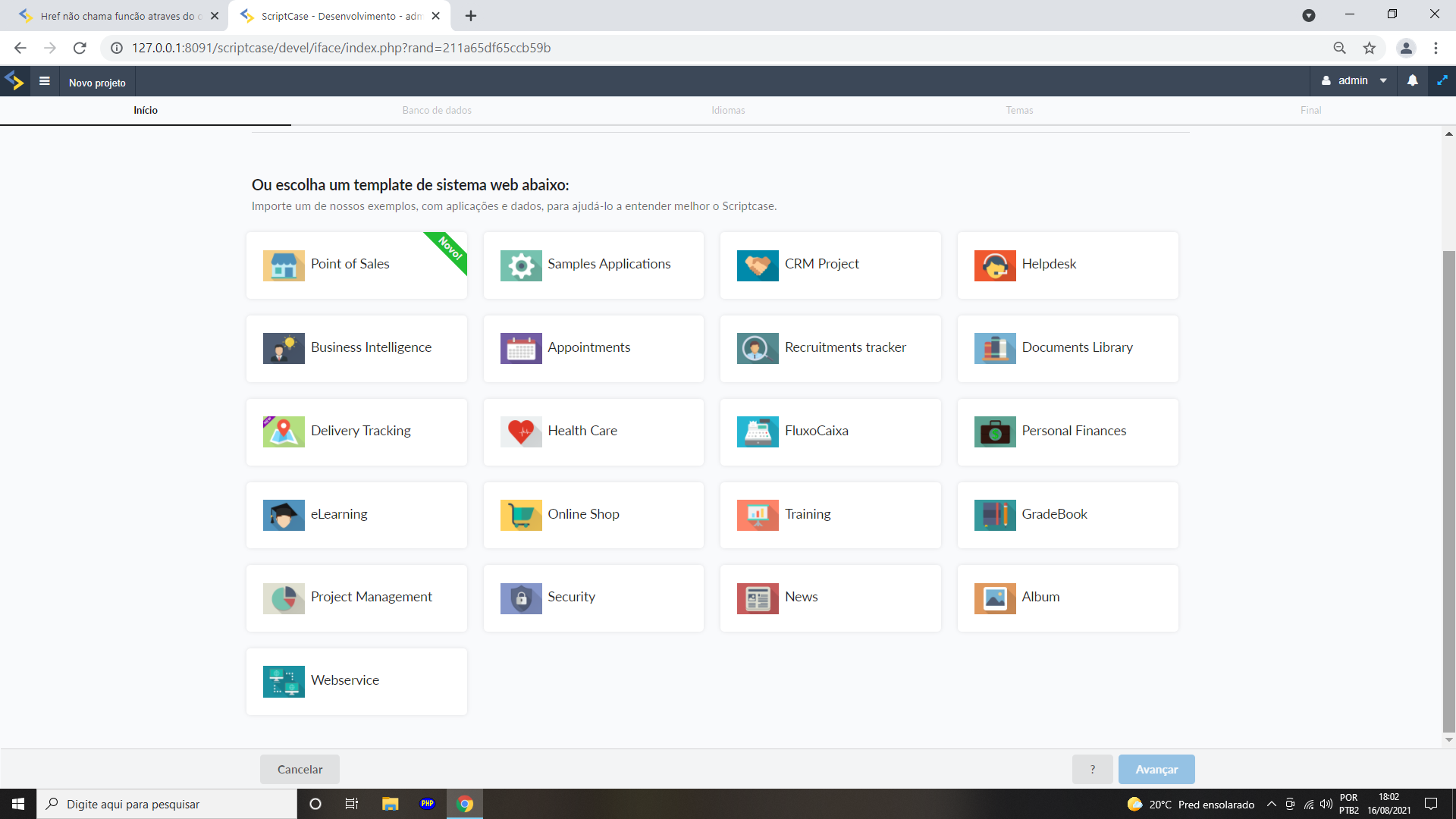Switch to the Href não chama função browser tab
The image size is (1456, 819).
tap(118, 16)
